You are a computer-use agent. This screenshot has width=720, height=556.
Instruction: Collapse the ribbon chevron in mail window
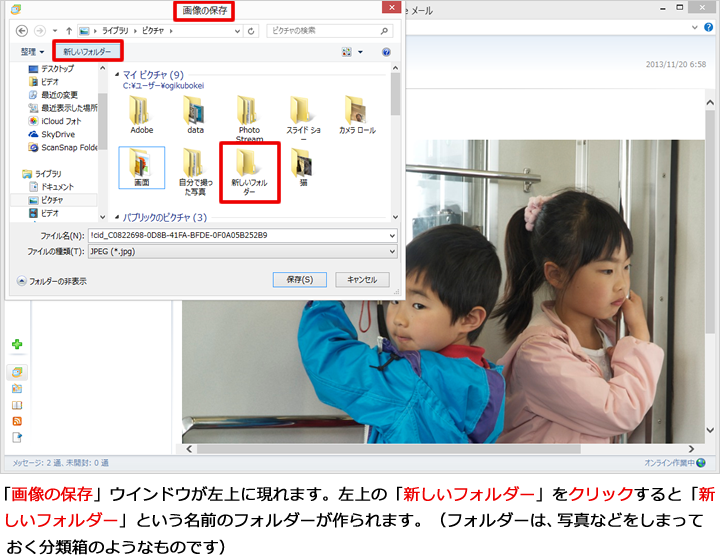tap(695, 28)
